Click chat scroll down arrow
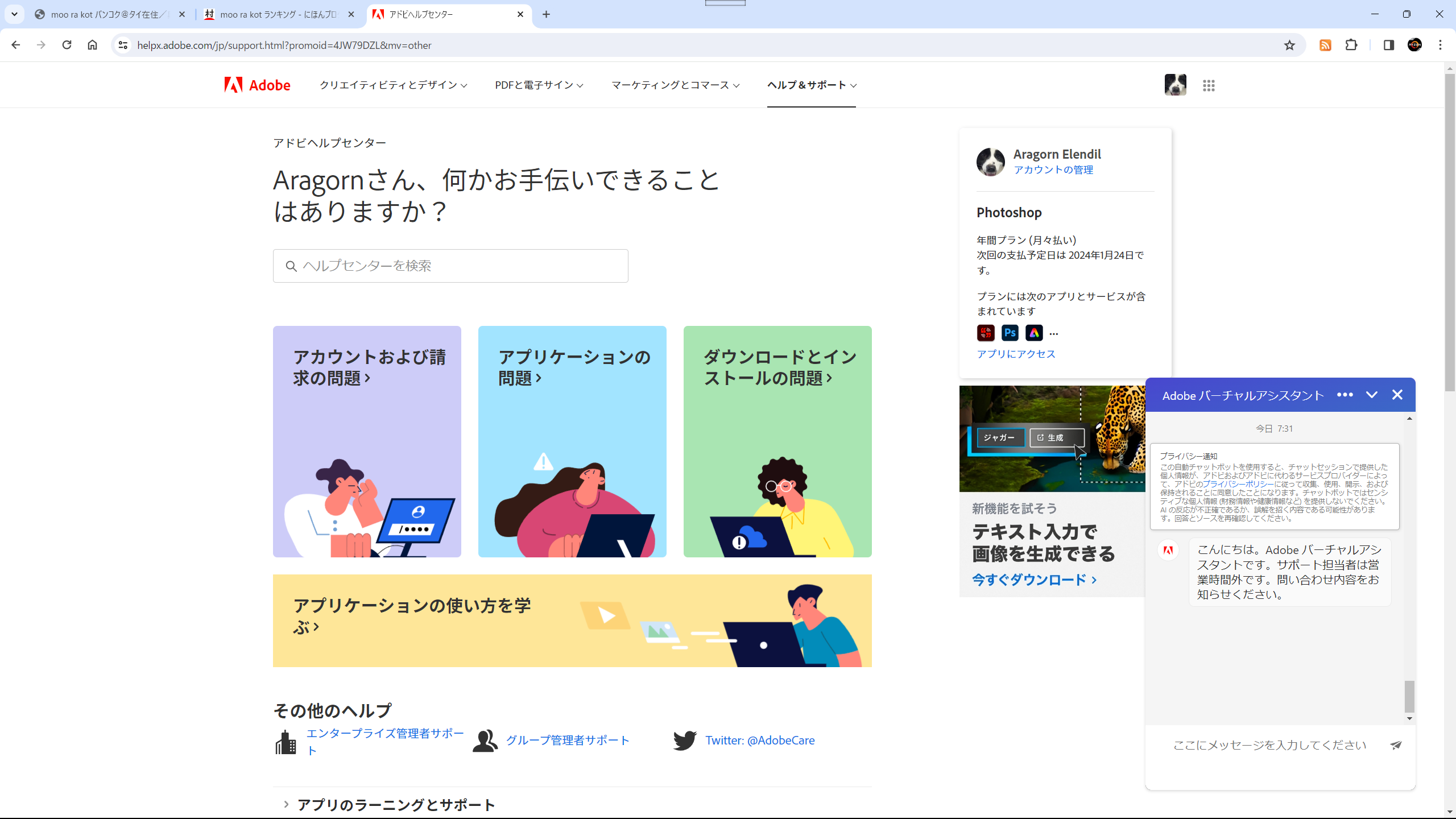Image resolution: width=1456 pixels, height=819 pixels. [x=1409, y=718]
